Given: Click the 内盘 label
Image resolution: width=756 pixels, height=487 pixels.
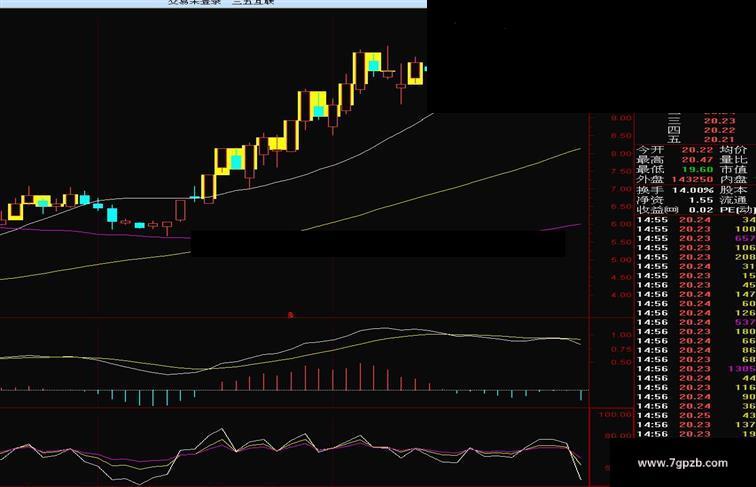Looking at the screenshot, I should pos(733,179).
